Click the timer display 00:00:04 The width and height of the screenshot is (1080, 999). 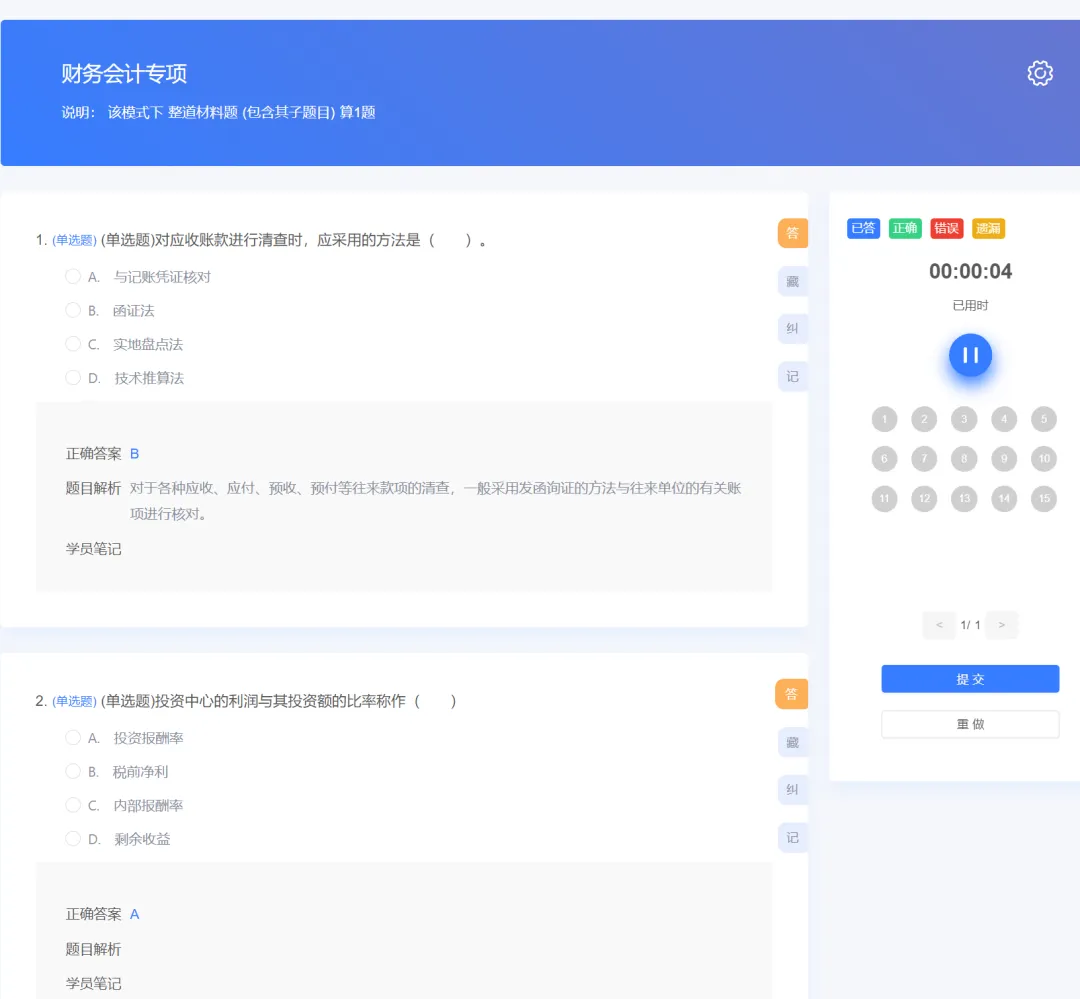[970, 271]
